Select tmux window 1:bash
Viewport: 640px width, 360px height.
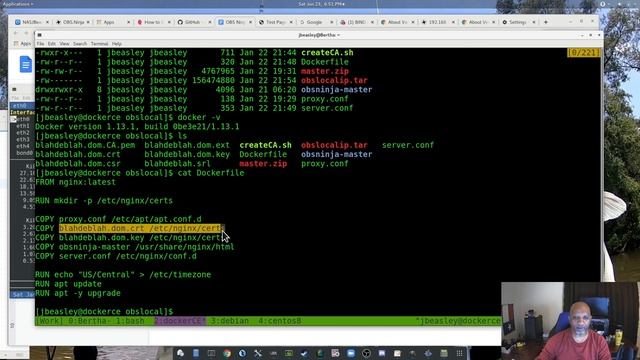(x=130, y=321)
